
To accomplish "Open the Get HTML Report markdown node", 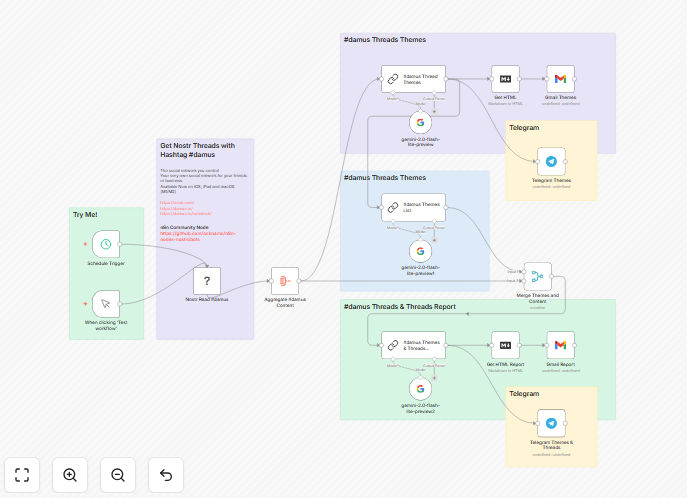I will coord(505,345).
